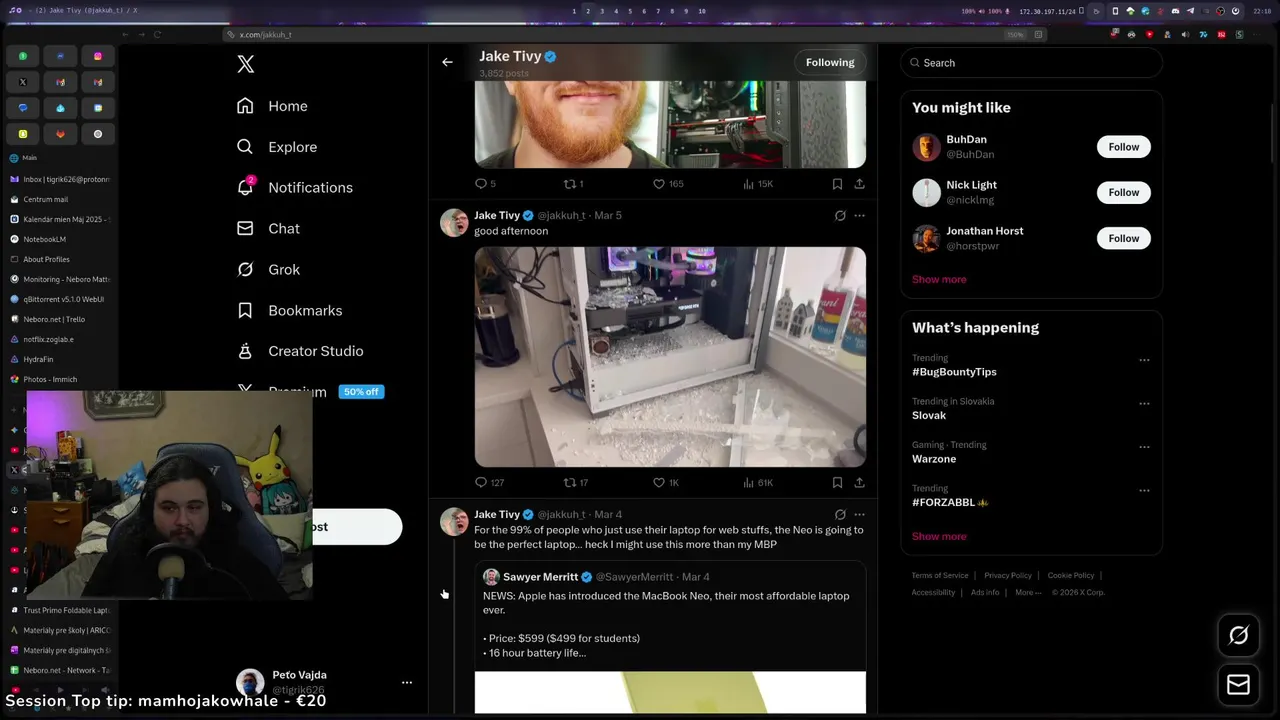Open Bookmarks page
This screenshot has width=1280, height=720.
[x=290, y=311]
